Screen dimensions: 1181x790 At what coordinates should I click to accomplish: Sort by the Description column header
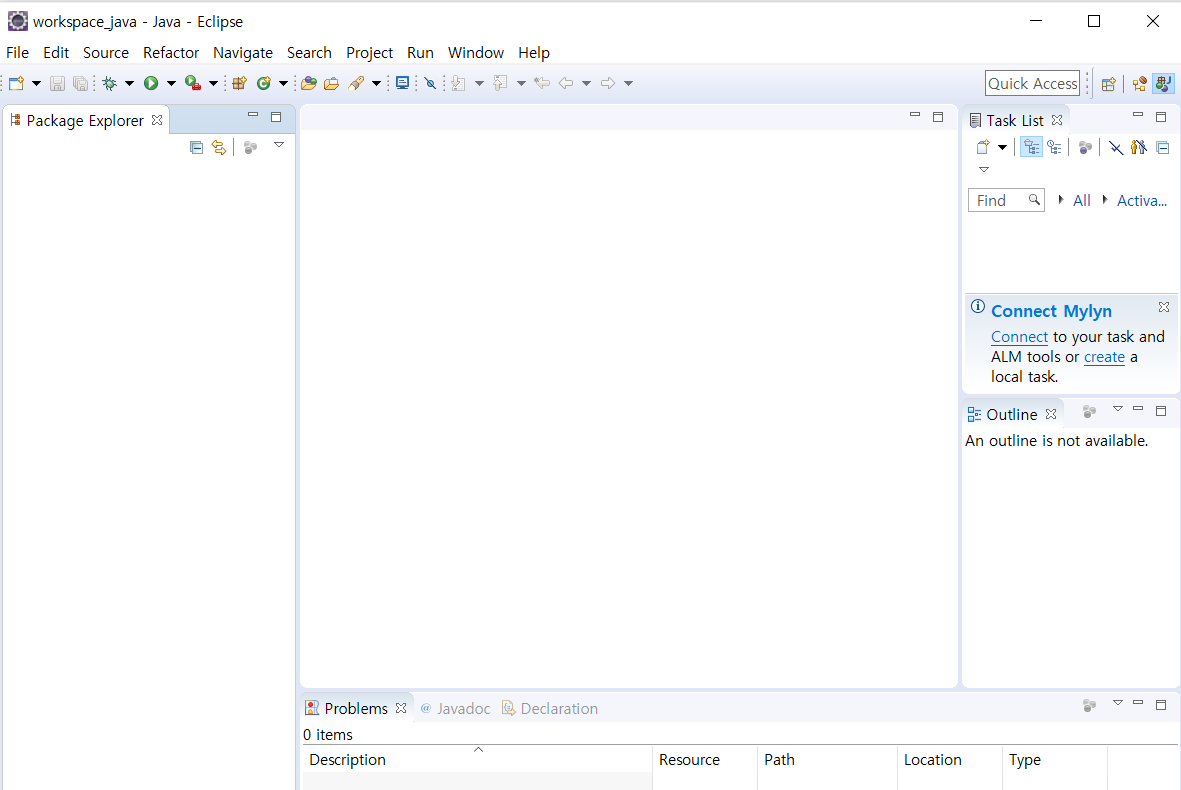pos(478,760)
